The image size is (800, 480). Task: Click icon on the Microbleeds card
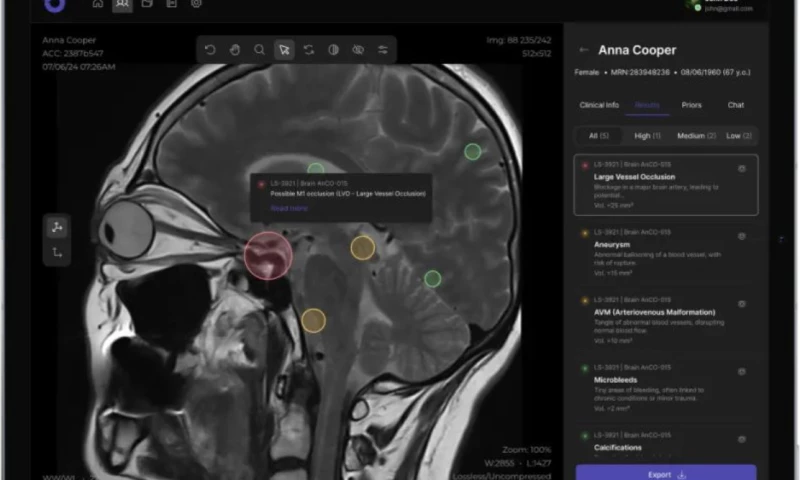tap(742, 372)
